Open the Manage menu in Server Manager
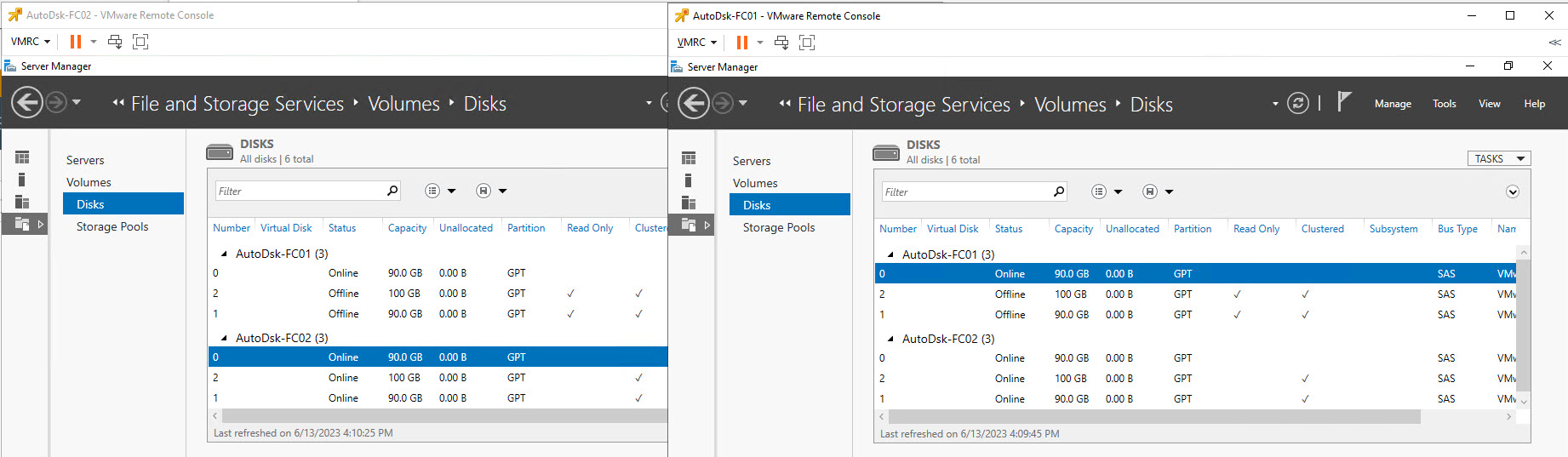This screenshot has height=457, width=1568. (1393, 104)
